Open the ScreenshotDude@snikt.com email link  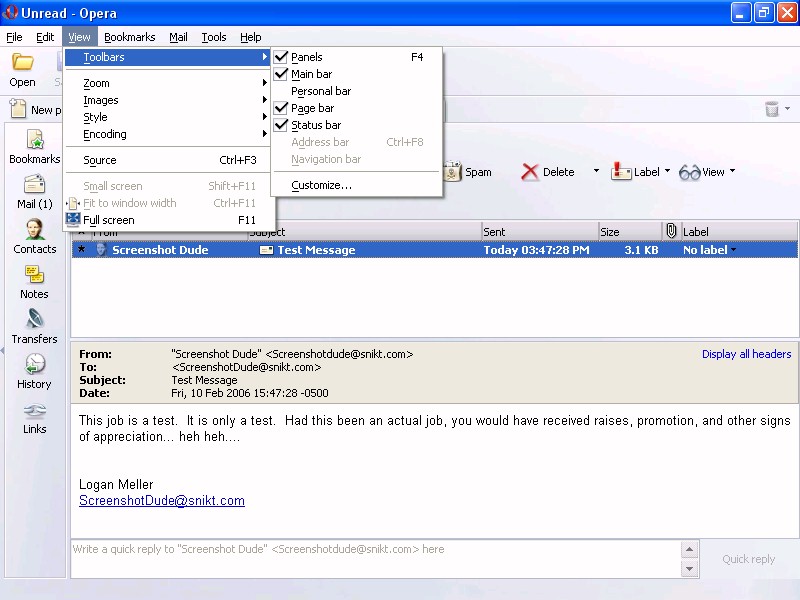[162, 501]
